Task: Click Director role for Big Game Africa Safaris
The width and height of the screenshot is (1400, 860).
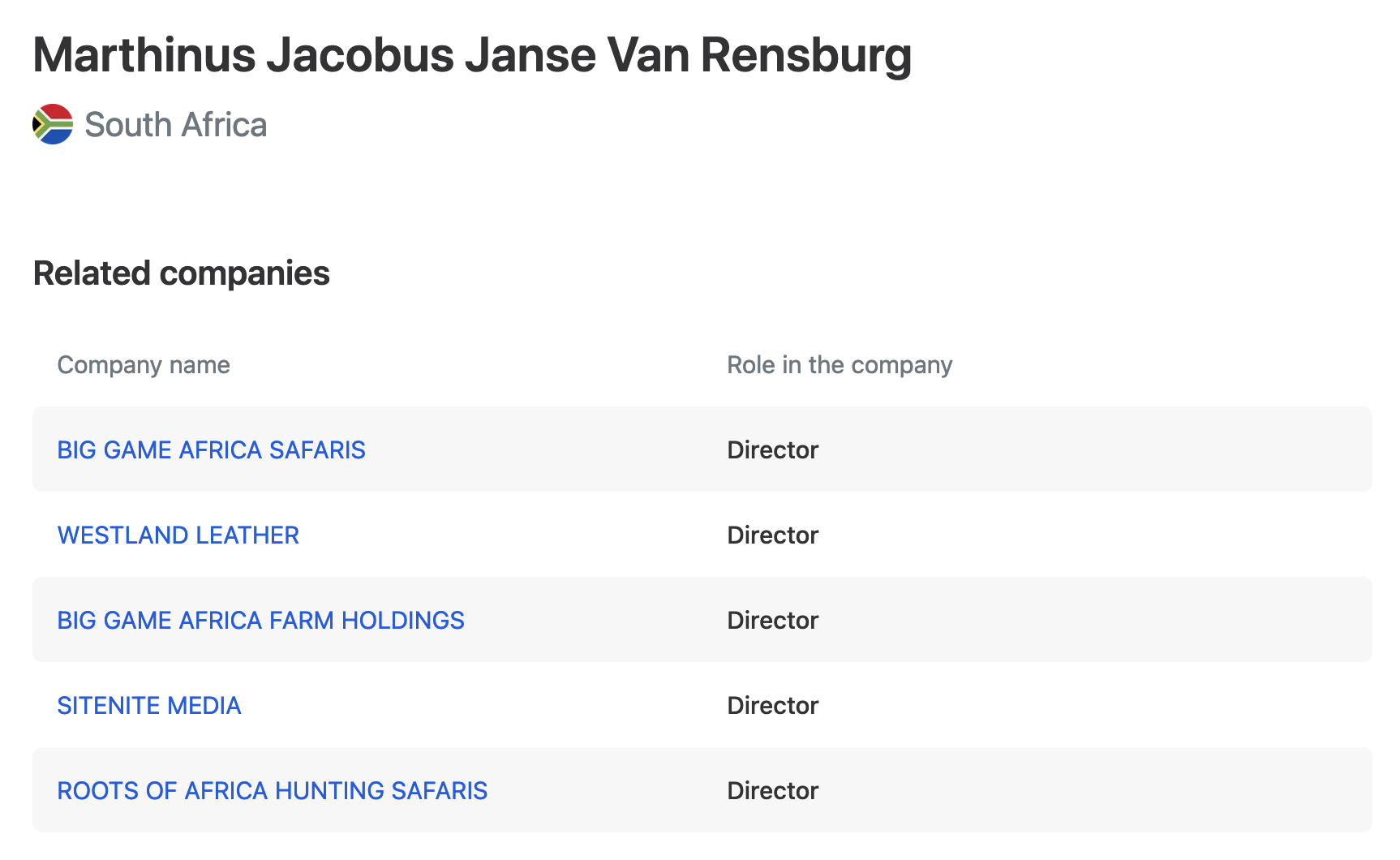Action: (772, 449)
